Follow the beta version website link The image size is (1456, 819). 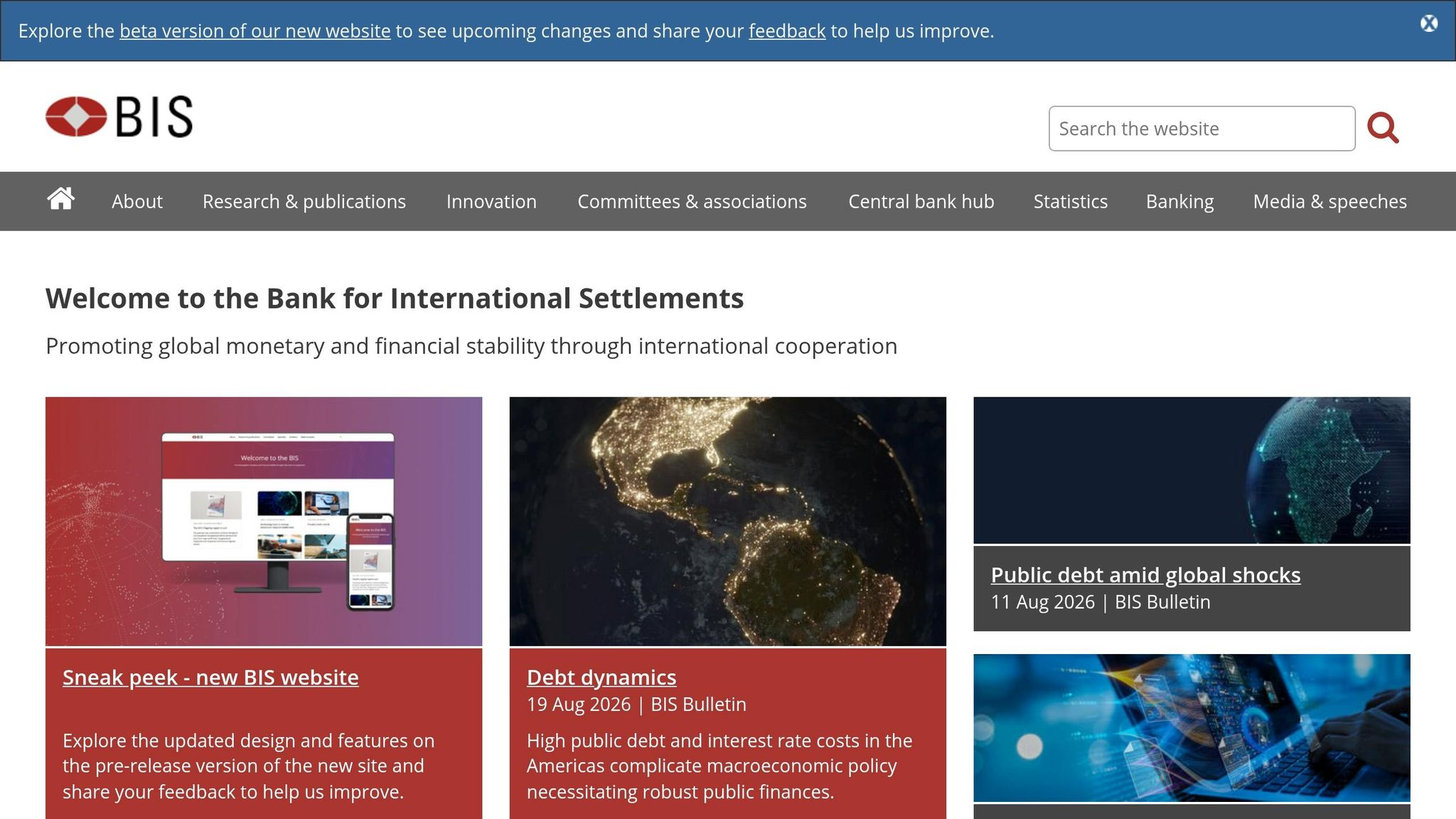click(255, 31)
